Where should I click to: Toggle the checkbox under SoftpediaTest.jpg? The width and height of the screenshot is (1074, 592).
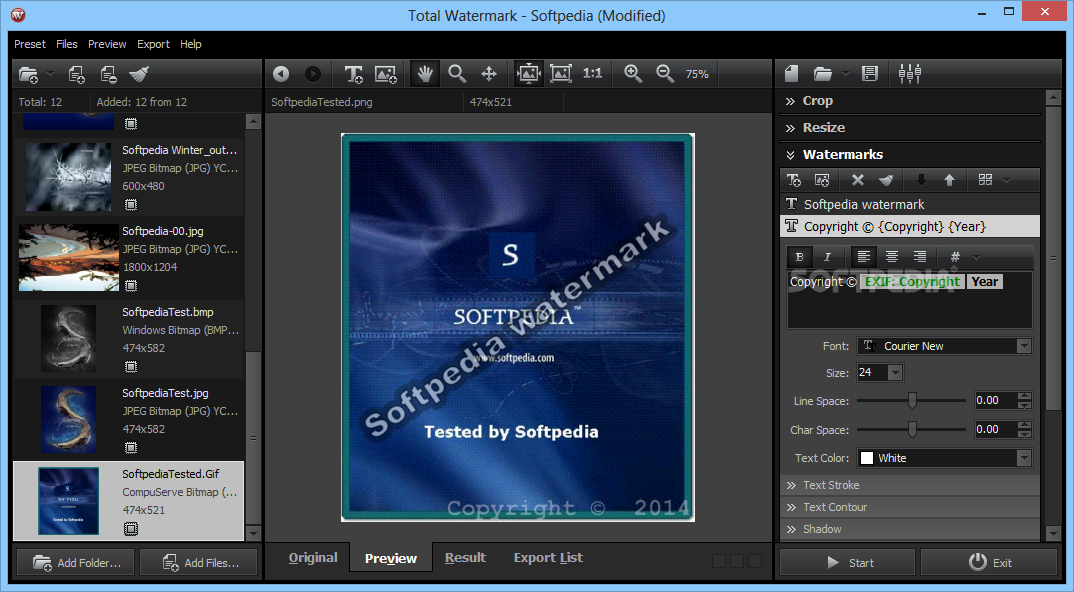click(131, 447)
